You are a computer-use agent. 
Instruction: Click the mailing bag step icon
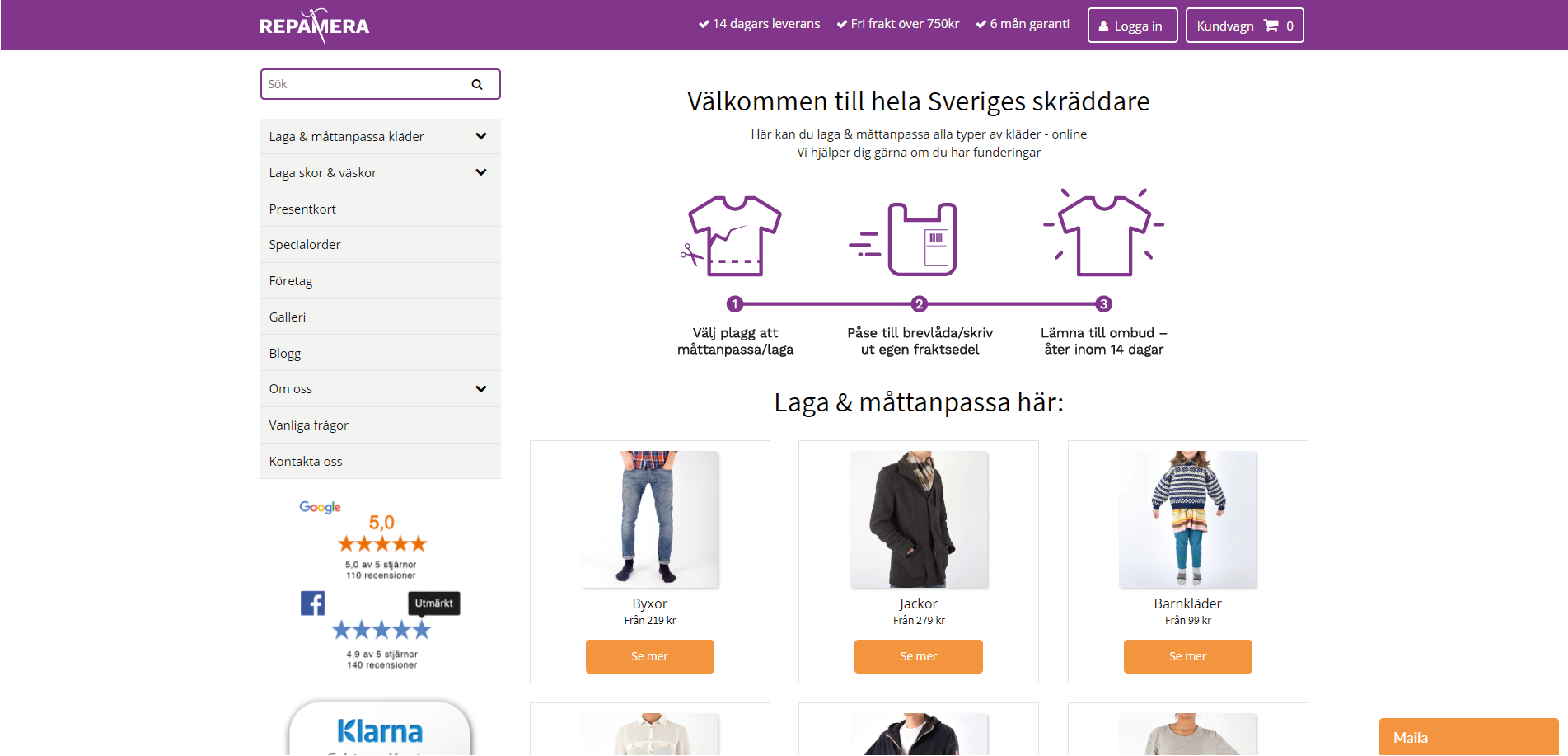904,239
